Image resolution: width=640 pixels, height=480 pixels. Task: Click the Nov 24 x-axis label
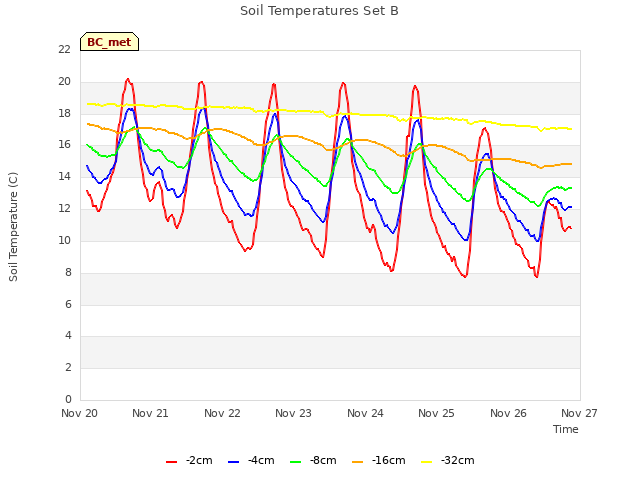pyautogui.click(x=365, y=413)
